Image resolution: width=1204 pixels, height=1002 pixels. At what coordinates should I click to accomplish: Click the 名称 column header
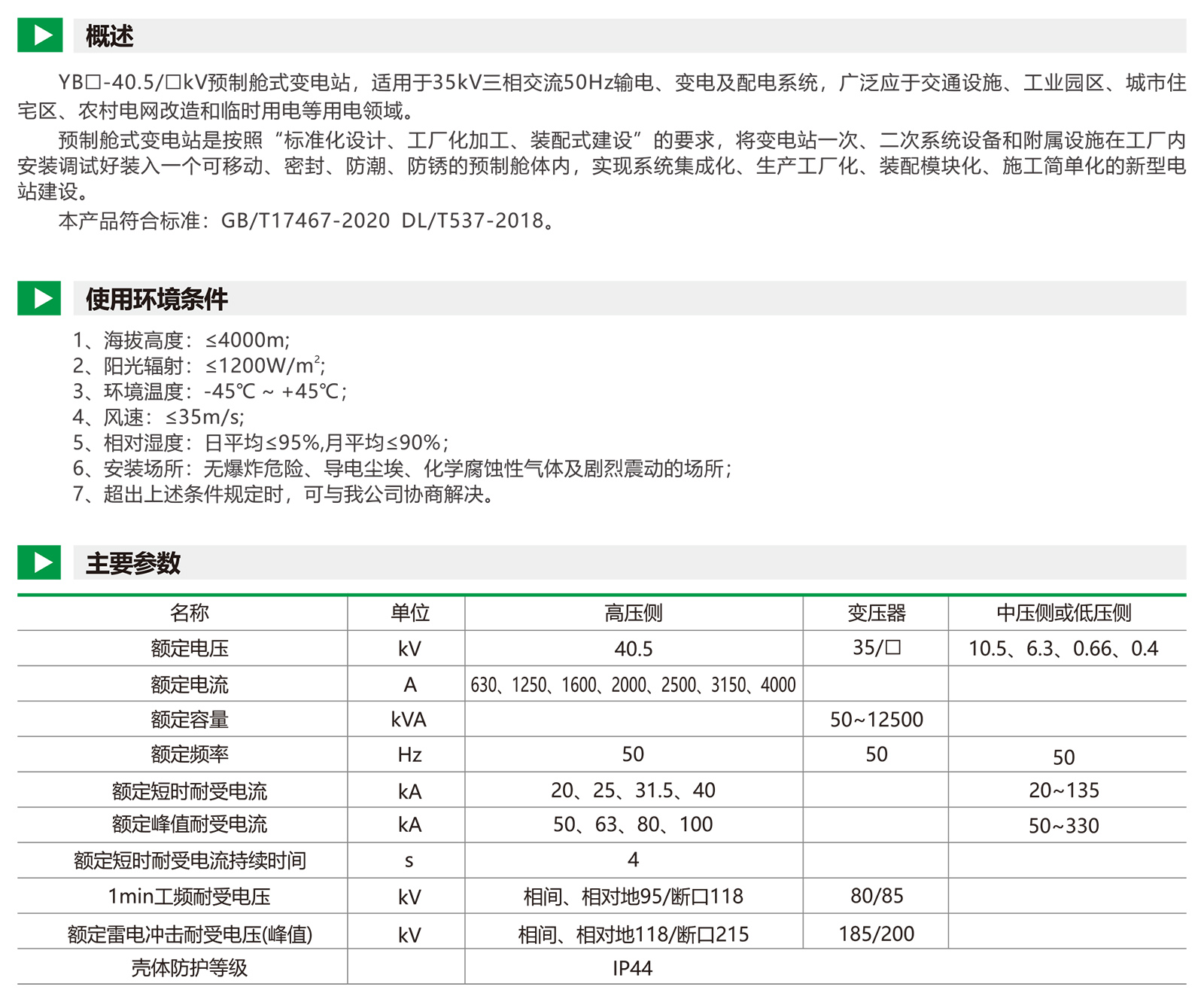[x=189, y=613]
